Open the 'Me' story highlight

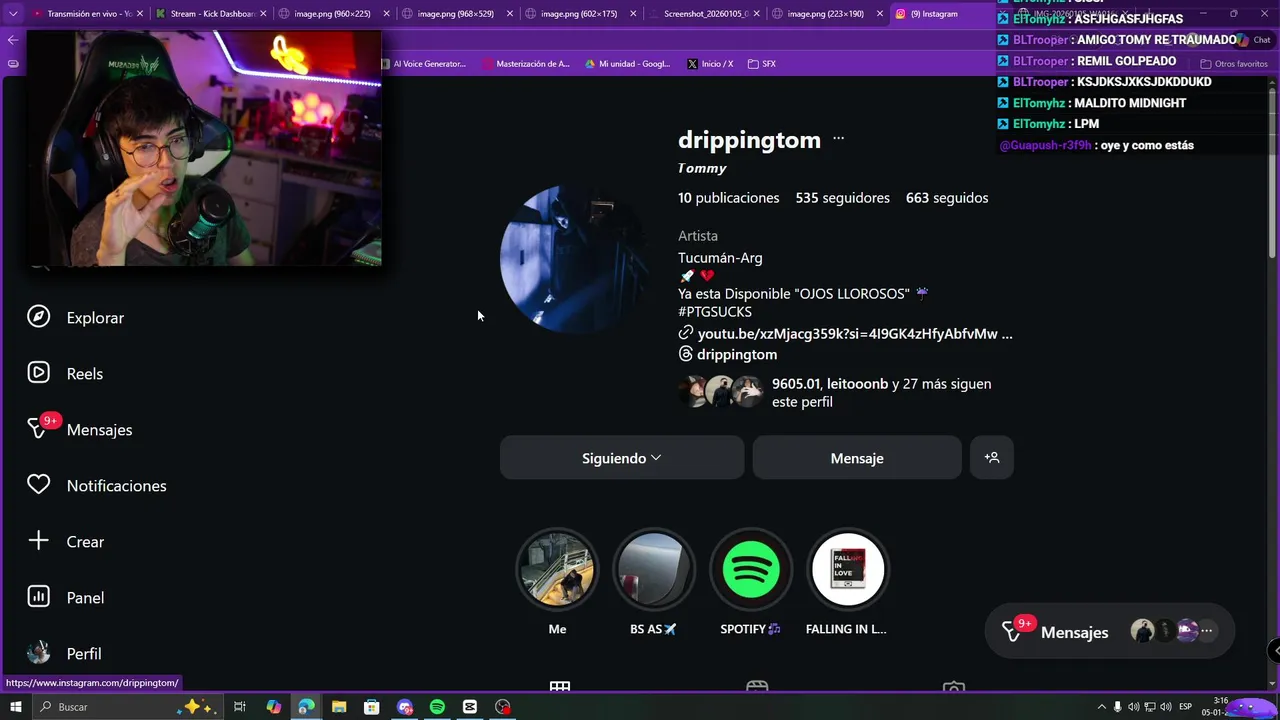click(557, 569)
